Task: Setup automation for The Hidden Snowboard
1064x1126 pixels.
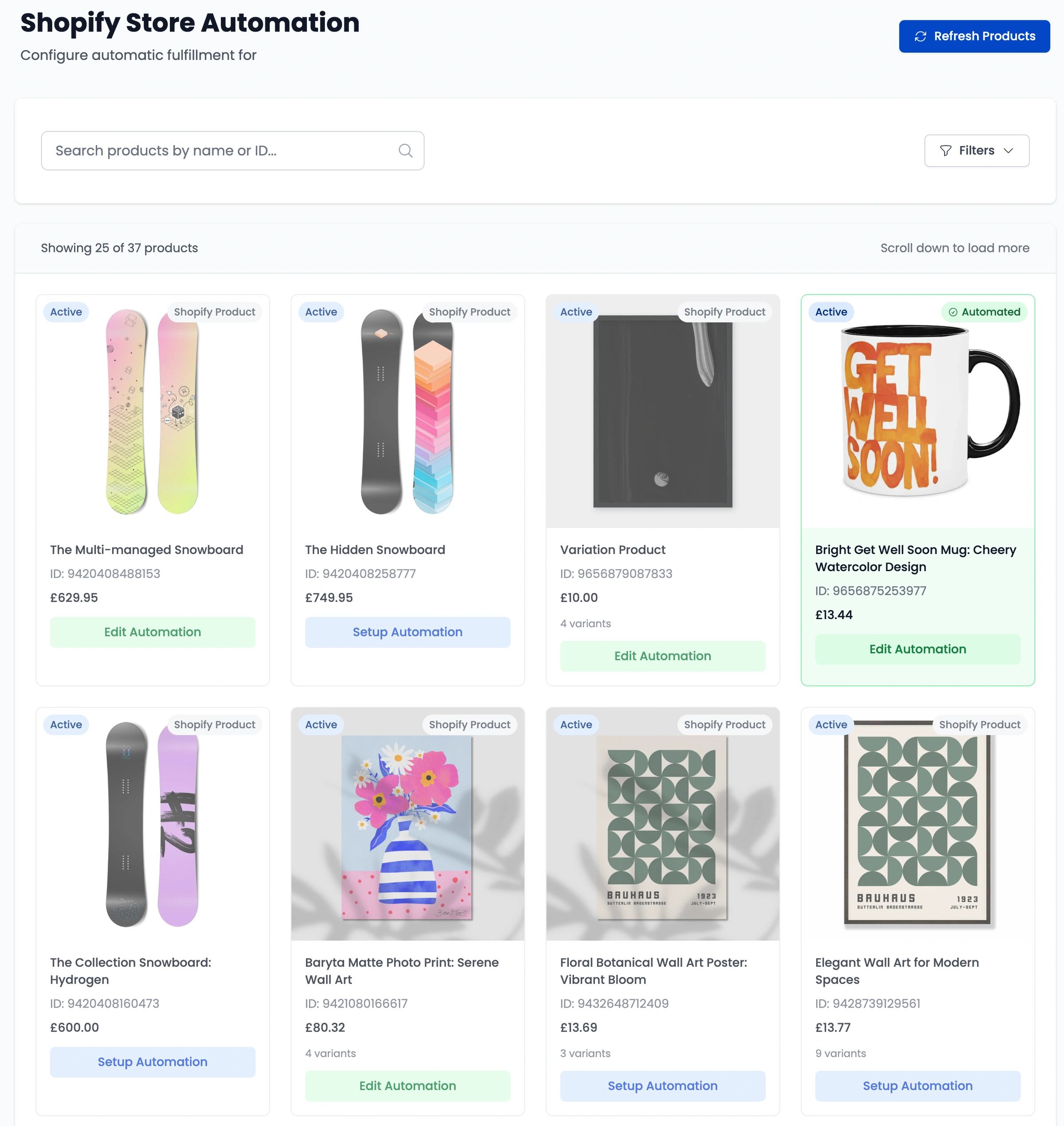Action: [407, 632]
